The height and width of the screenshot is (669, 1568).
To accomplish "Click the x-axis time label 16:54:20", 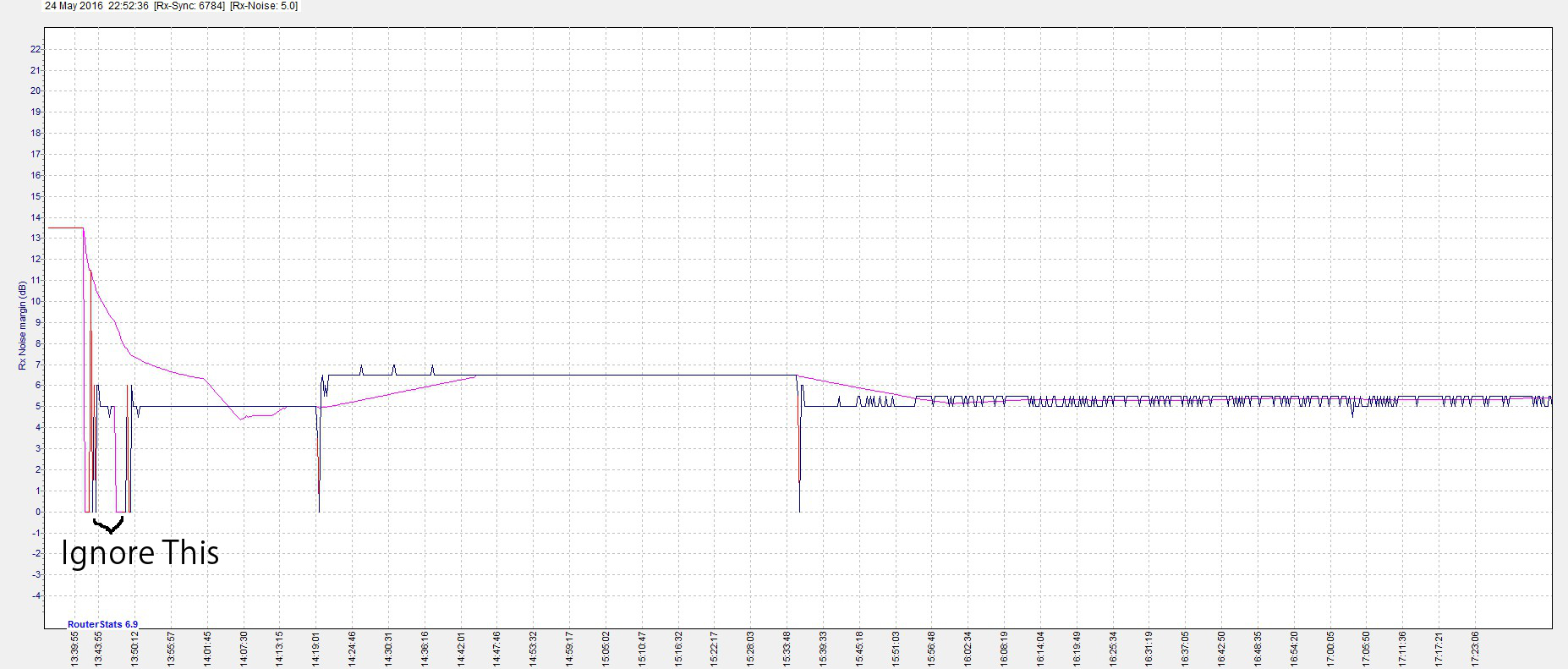I will 1296,650.
